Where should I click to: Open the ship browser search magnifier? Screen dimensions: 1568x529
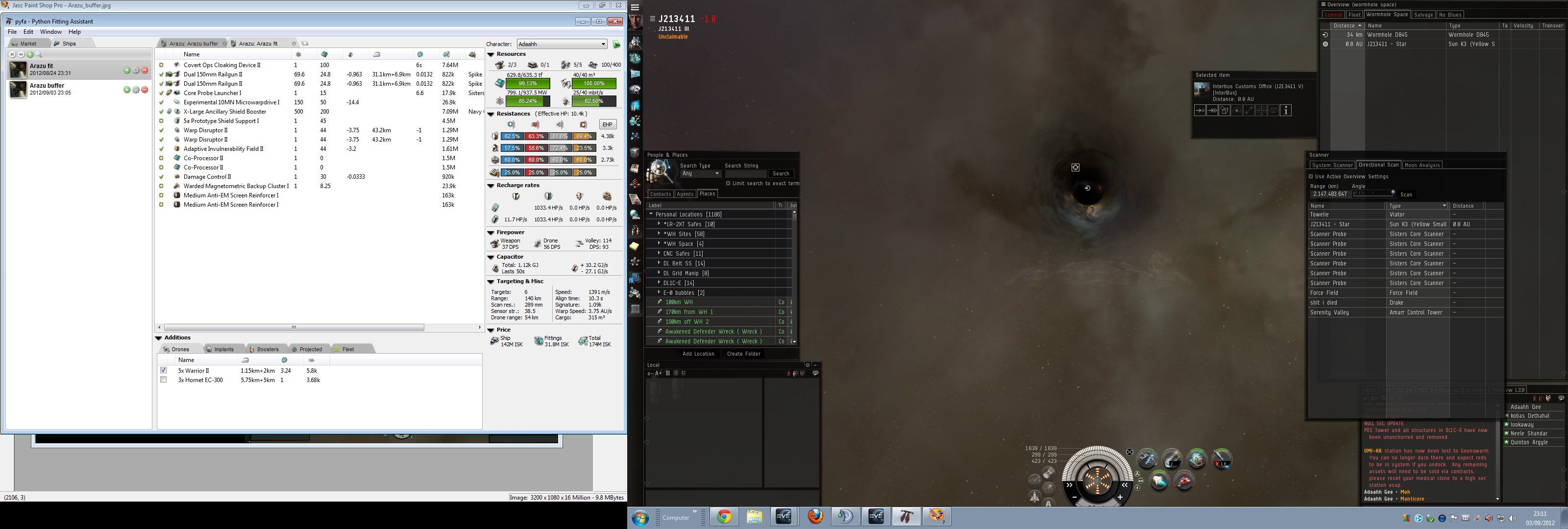pos(39,55)
